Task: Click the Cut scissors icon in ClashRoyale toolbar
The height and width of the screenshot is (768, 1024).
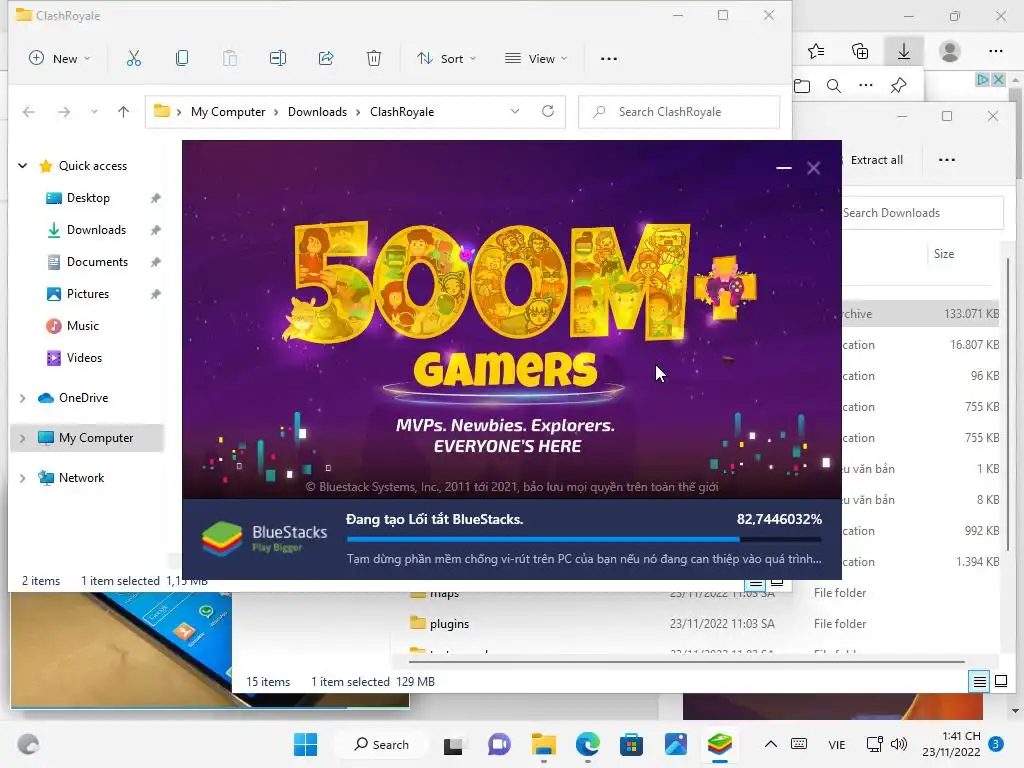Action: pyautogui.click(x=133, y=59)
